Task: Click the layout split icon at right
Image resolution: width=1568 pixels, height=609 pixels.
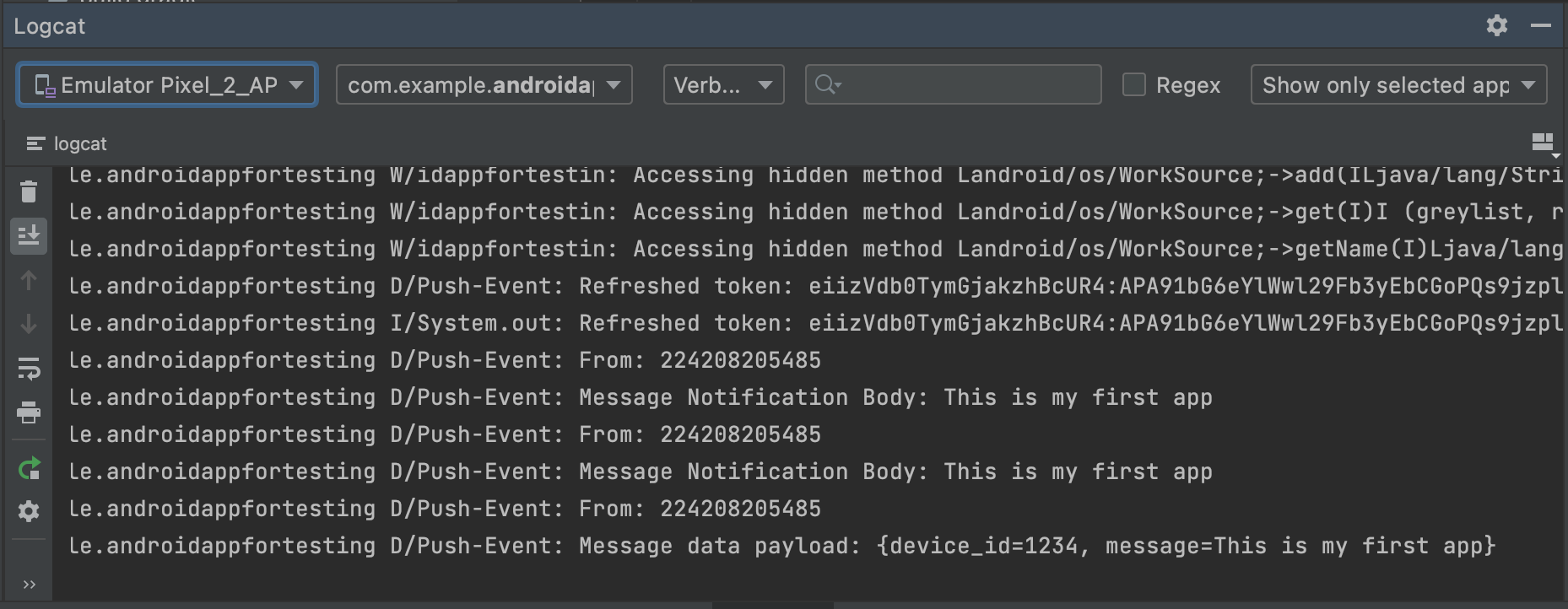Action: click(1544, 143)
